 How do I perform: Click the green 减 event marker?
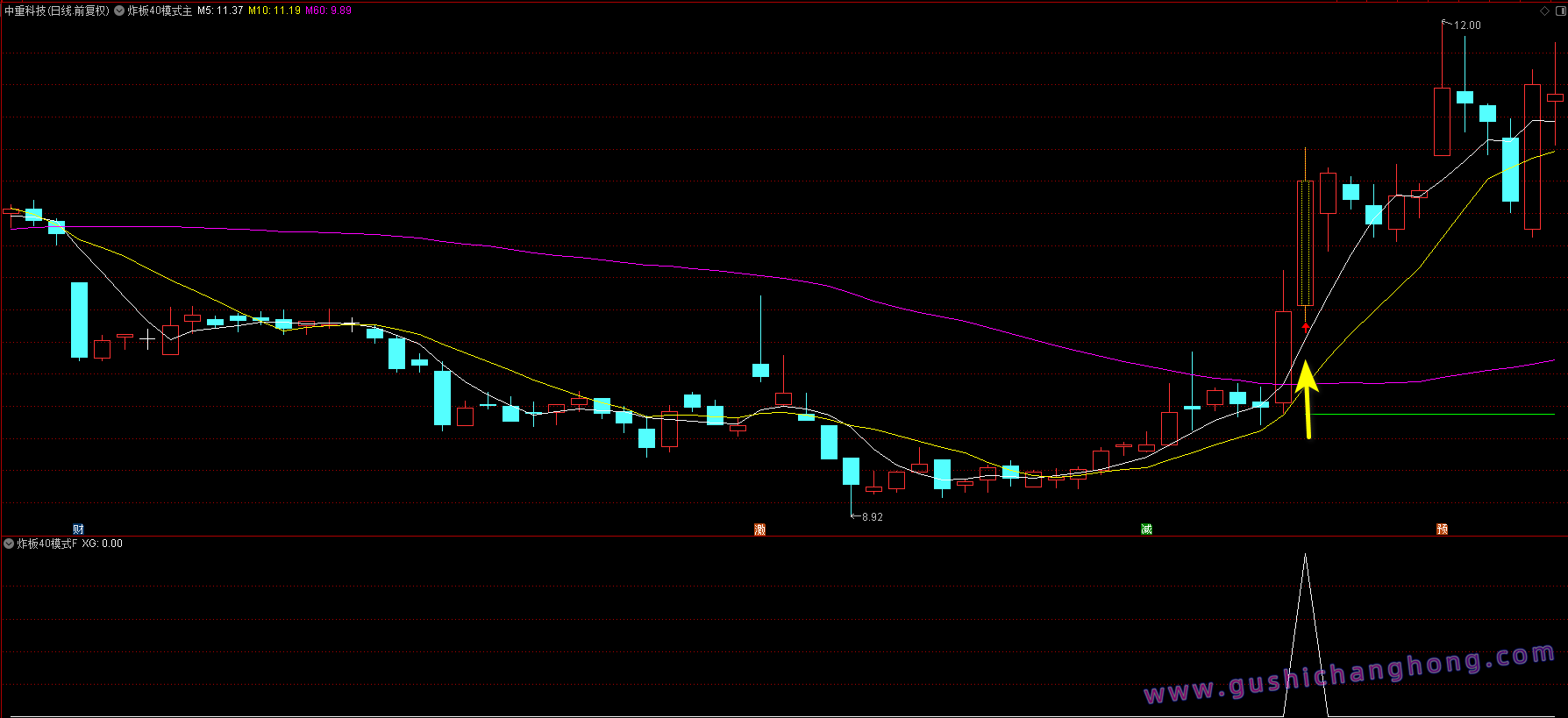[x=1146, y=529]
